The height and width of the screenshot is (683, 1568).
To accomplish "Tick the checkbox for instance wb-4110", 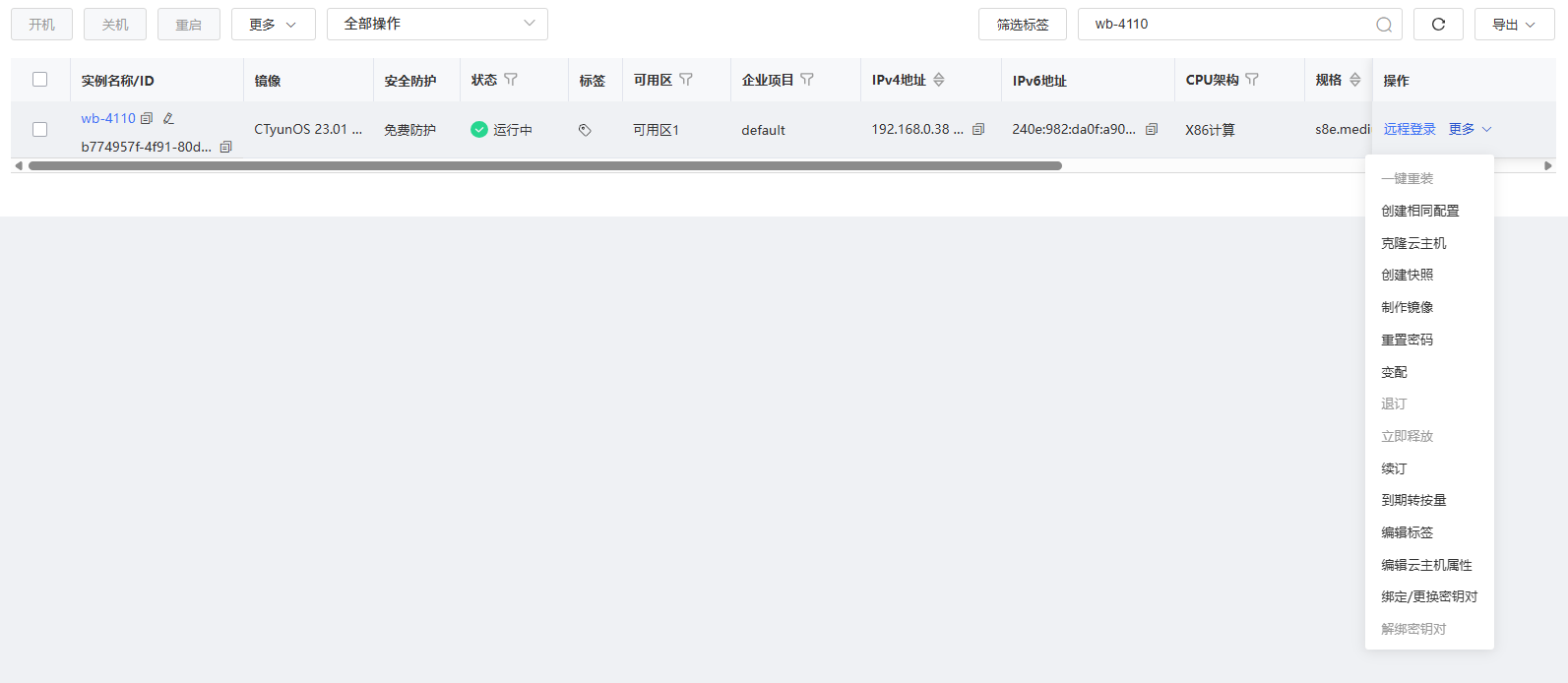I will pos(40,130).
